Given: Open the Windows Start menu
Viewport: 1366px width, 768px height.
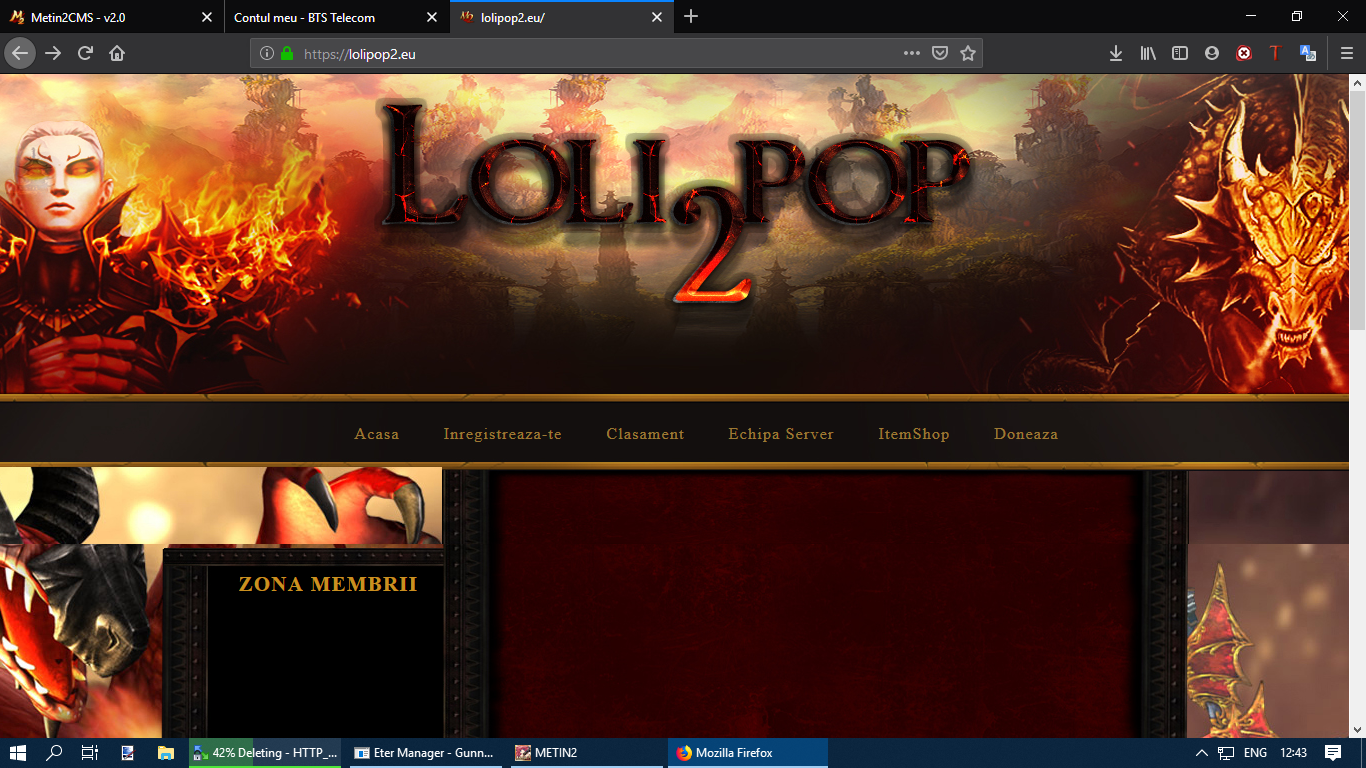Looking at the screenshot, I should 18,753.
